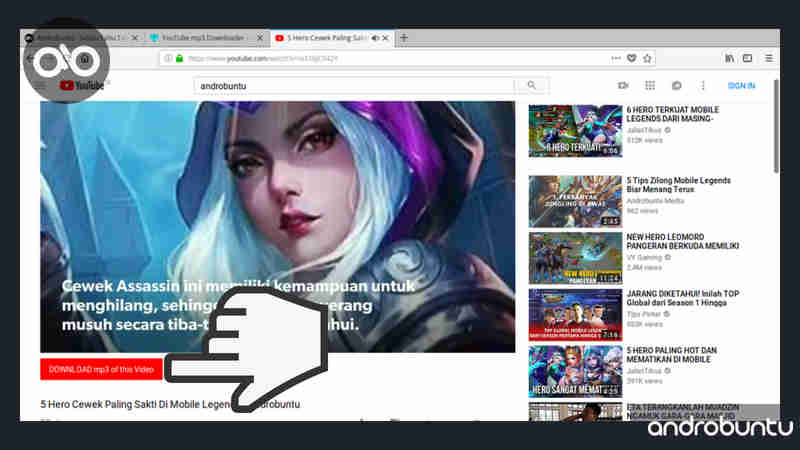
Task: Open thumbnail of 5 HERO PALING HOT video
Action: (x=575, y=371)
